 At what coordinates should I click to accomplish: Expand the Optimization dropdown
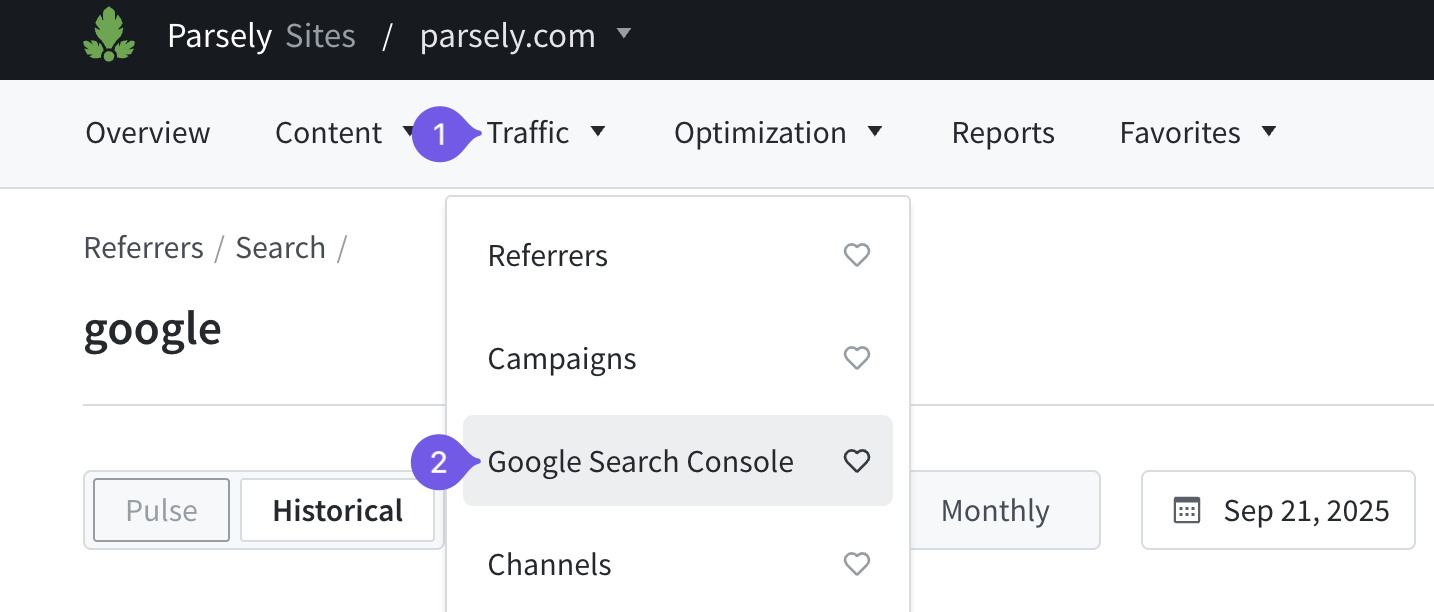pyautogui.click(x=778, y=133)
